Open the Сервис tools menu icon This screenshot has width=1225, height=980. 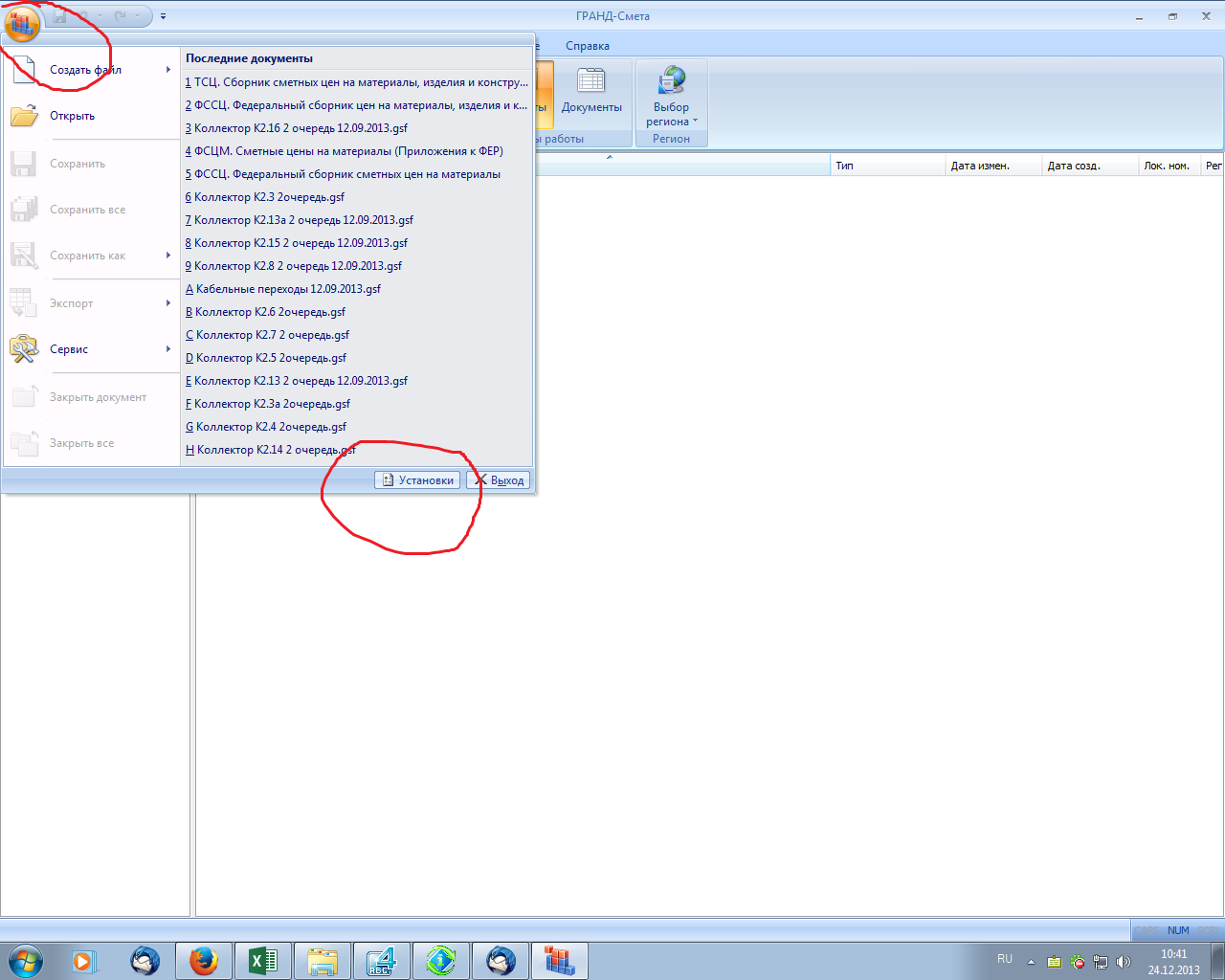tap(24, 349)
